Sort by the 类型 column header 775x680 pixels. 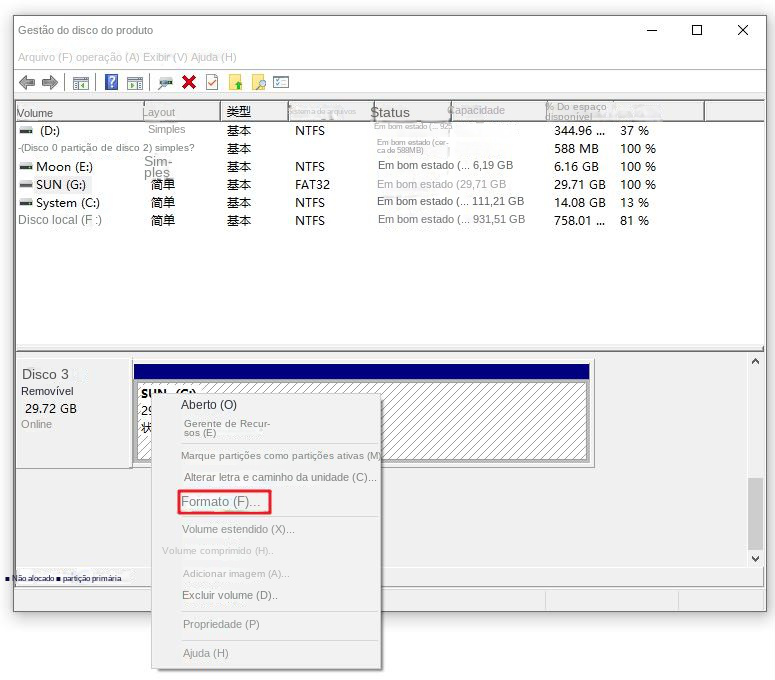[x=254, y=112]
